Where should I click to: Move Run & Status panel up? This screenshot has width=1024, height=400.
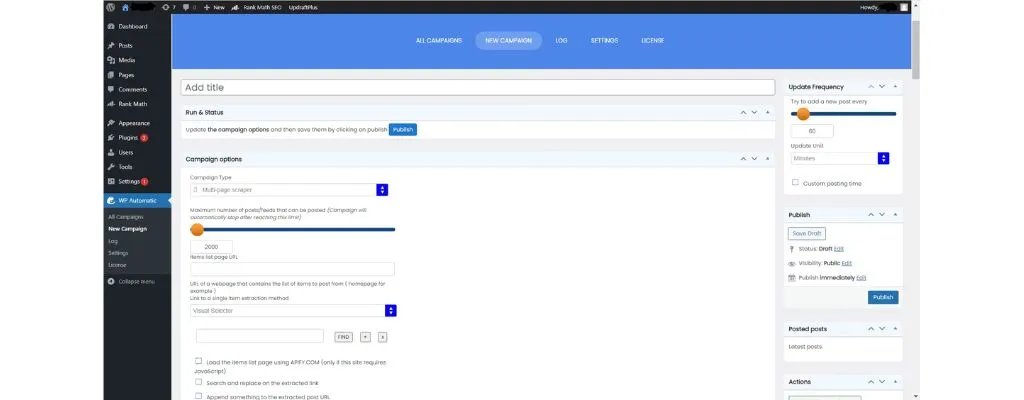(x=743, y=112)
